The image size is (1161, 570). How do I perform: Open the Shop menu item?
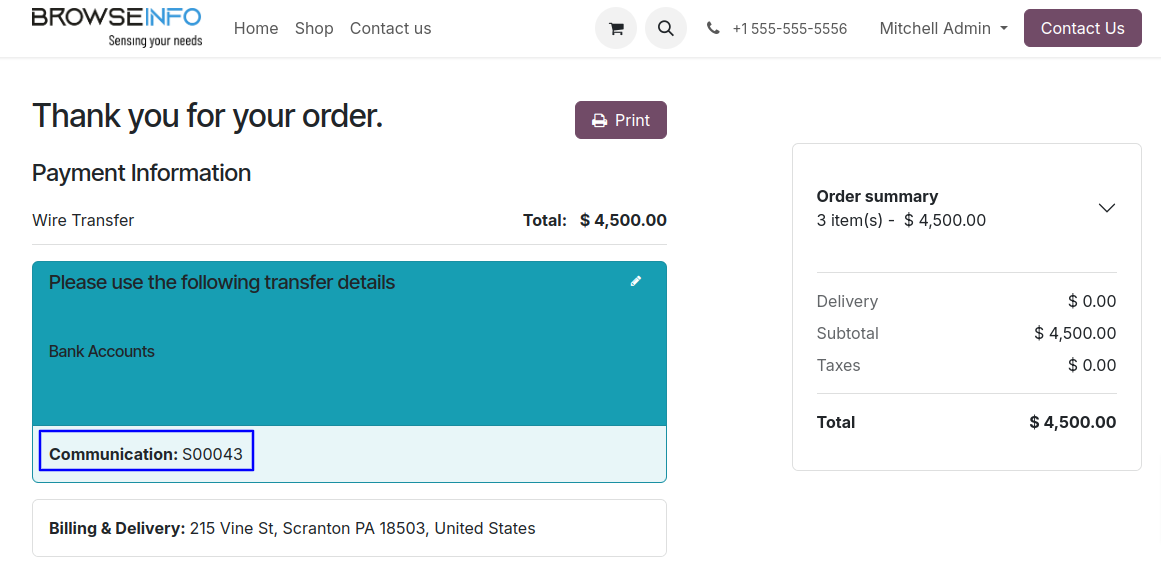pos(314,28)
